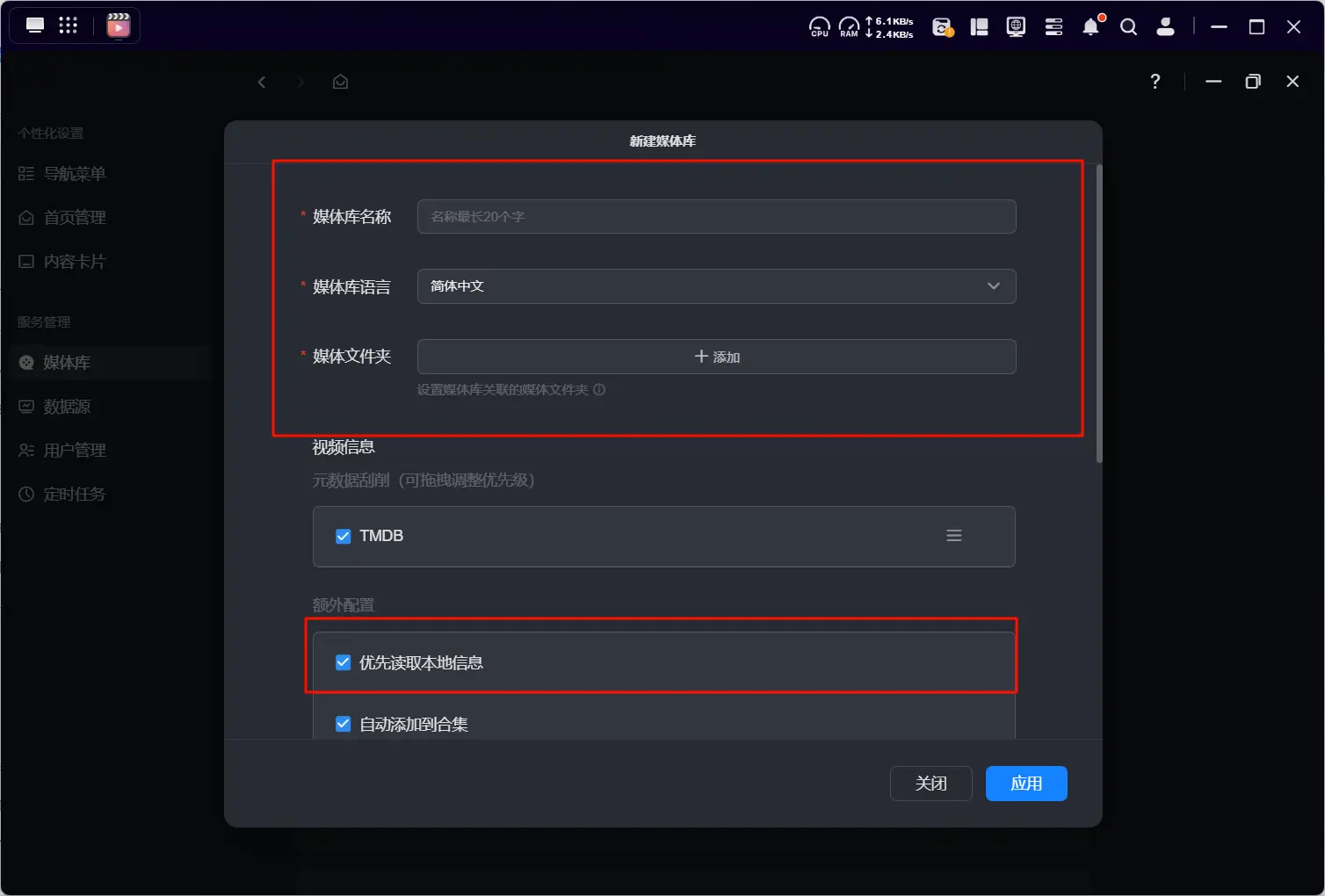Click the TMDB drag handle icon
The height and width of the screenshot is (896, 1325).
point(953,536)
